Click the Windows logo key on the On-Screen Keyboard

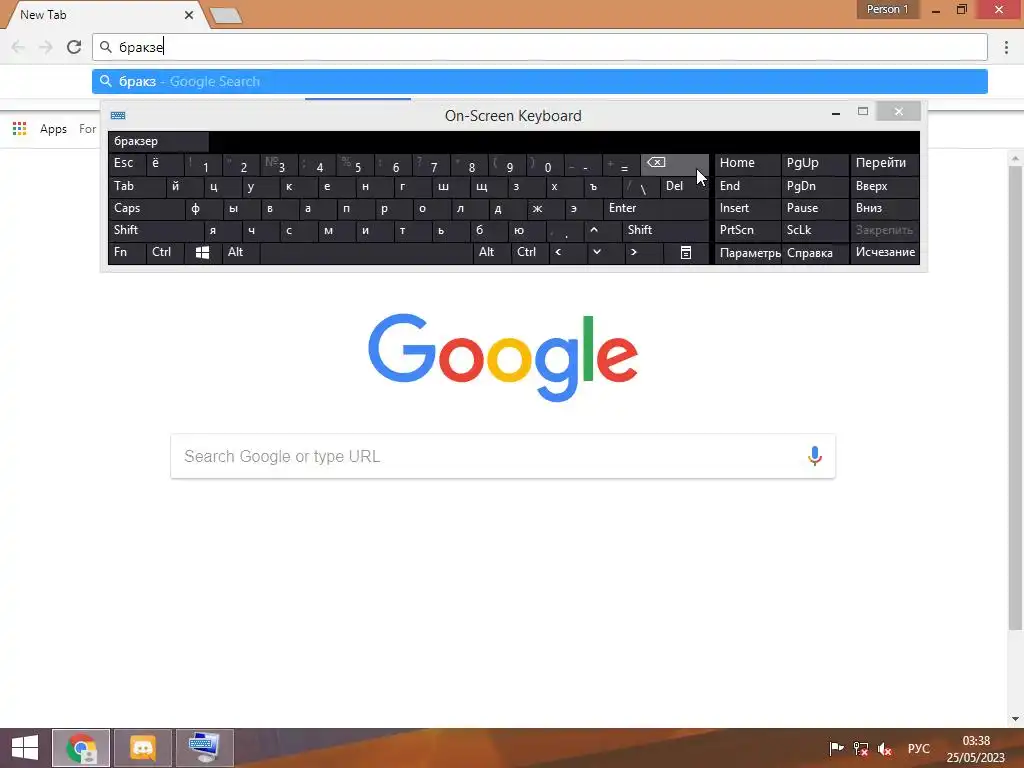[x=202, y=253]
